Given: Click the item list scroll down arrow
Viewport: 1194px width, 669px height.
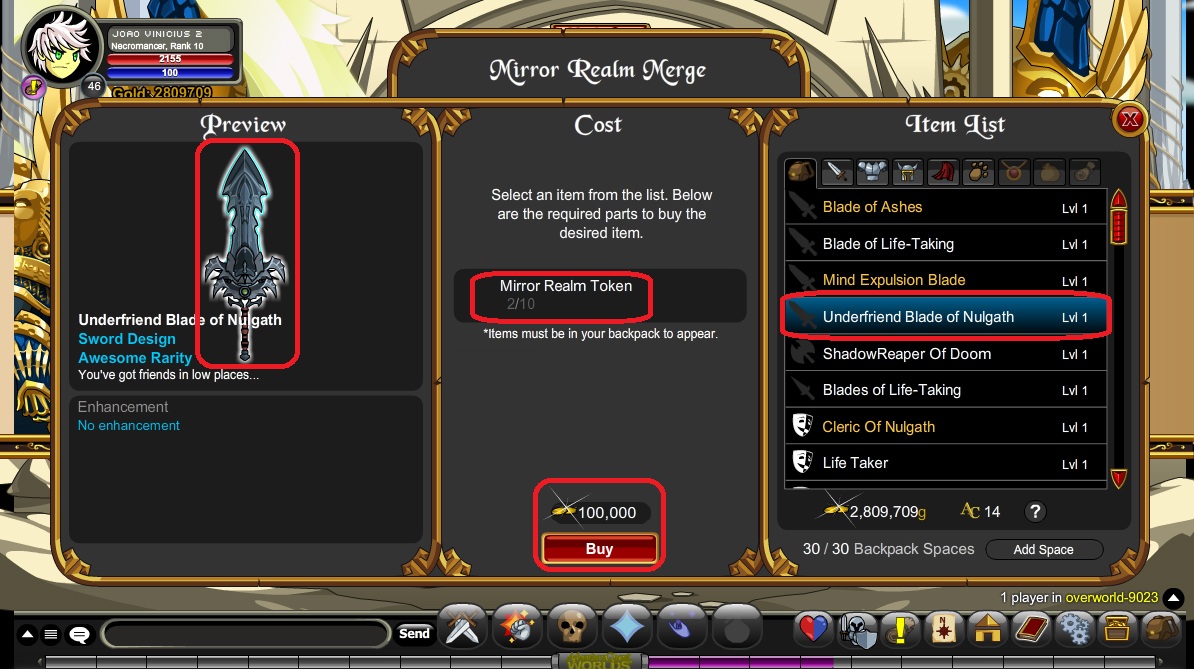Looking at the screenshot, I should 1119,478.
